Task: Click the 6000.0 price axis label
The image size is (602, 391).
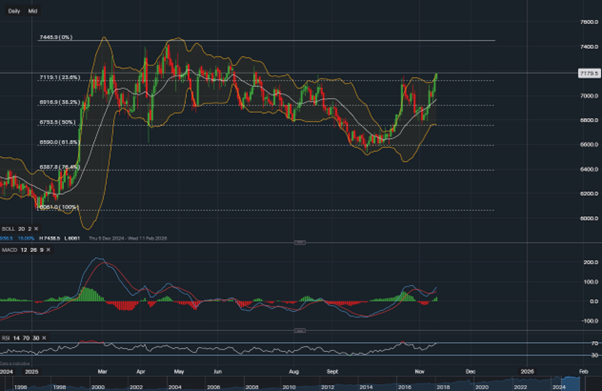Action: click(589, 218)
